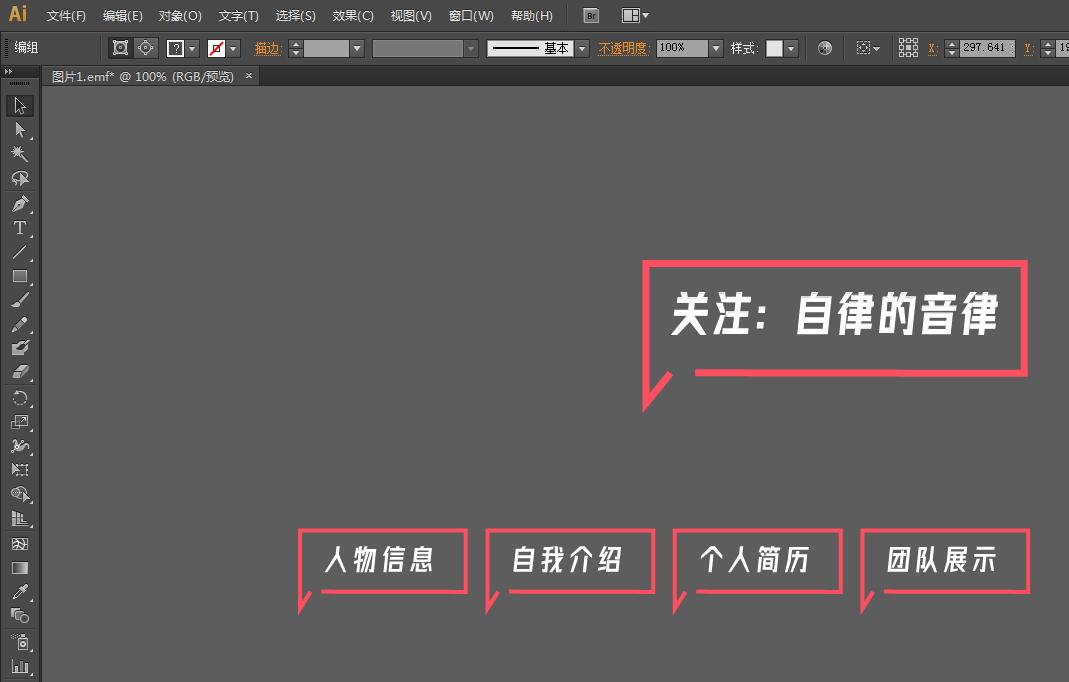Select the Selection tool
This screenshot has width=1069, height=682.
[19, 105]
